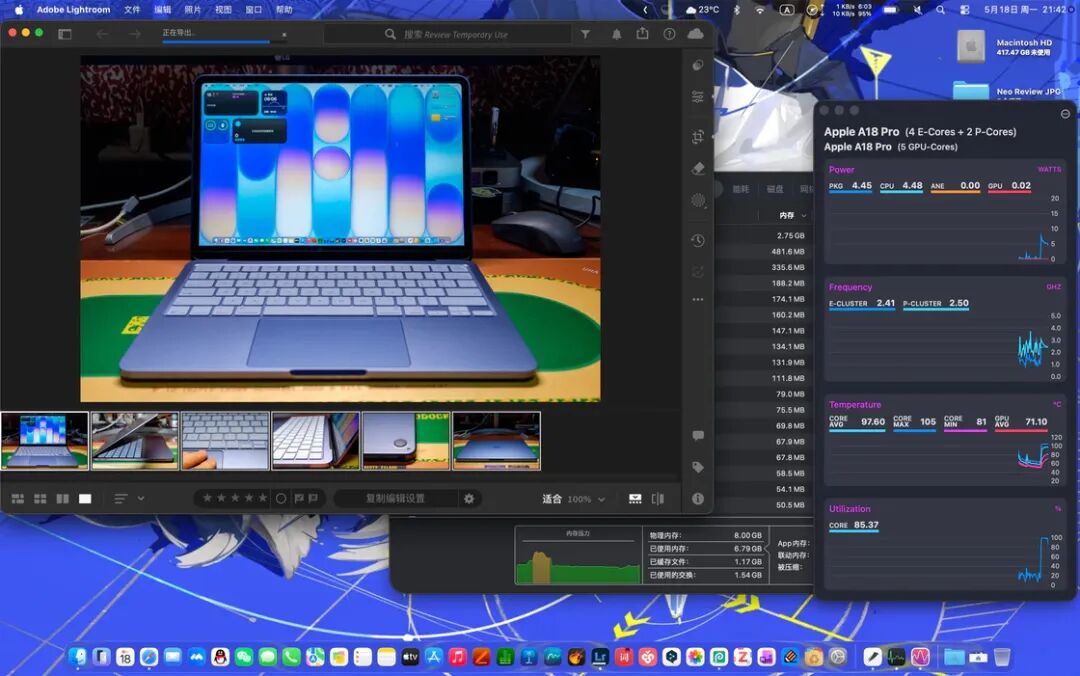Image resolution: width=1080 pixels, height=676 pixels.
Task: Switch to single photo detail view
Action: 85,499
